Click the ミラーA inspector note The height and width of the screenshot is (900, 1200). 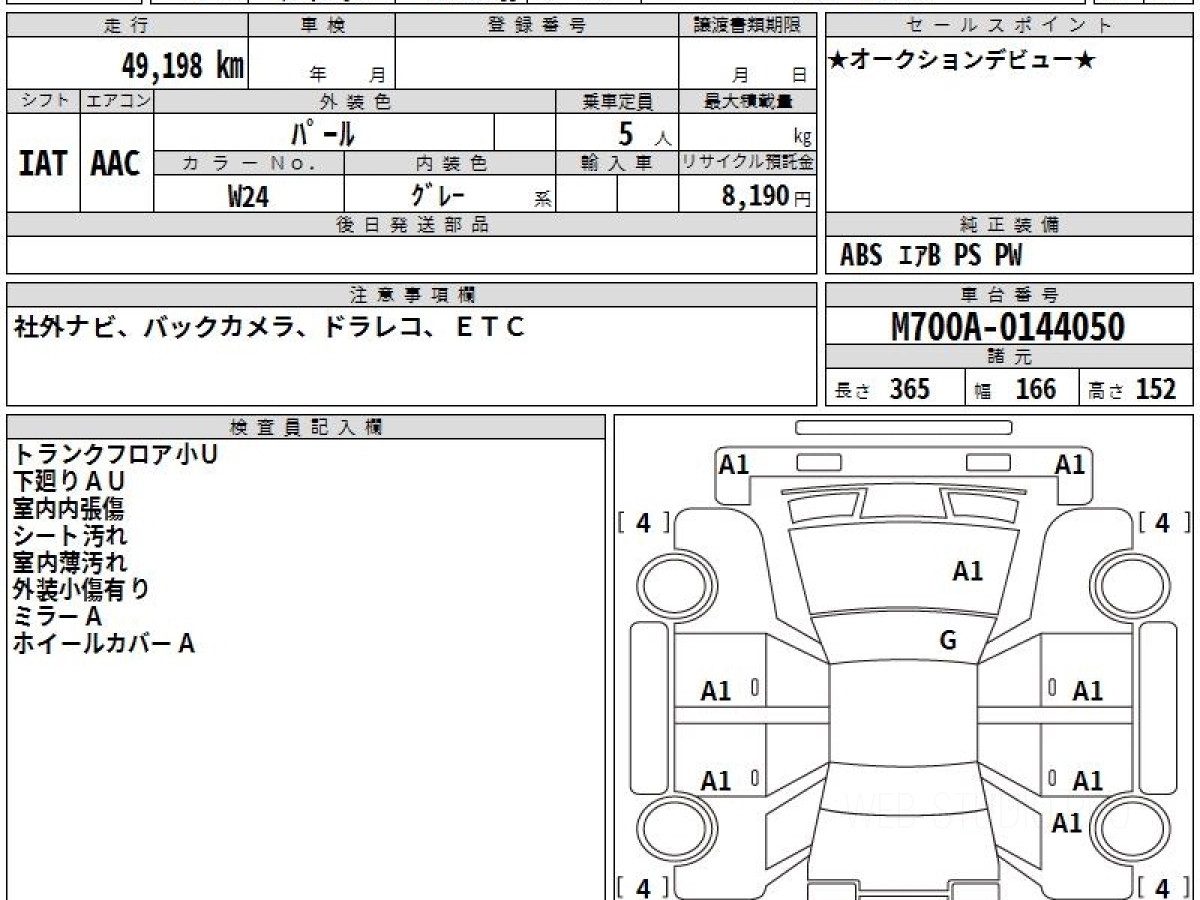57,616
